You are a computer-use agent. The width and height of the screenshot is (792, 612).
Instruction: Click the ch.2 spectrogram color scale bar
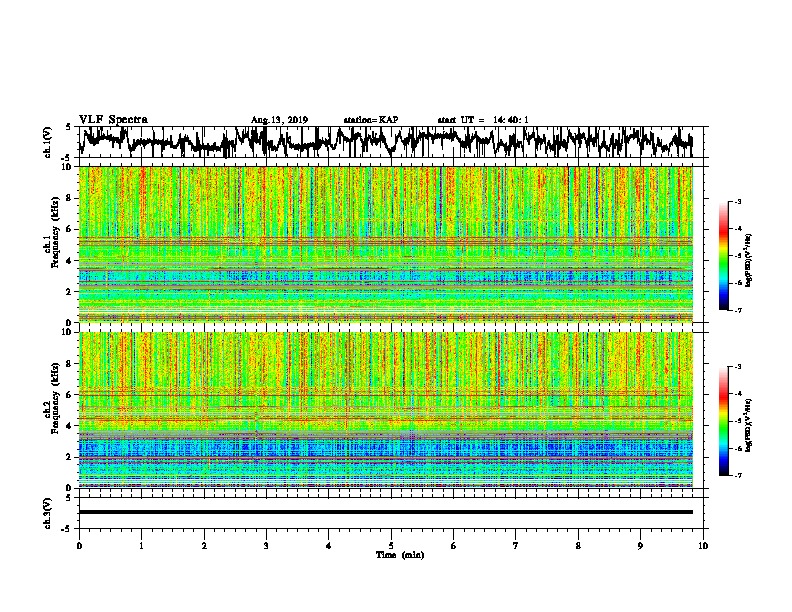[x=723, y=421]
